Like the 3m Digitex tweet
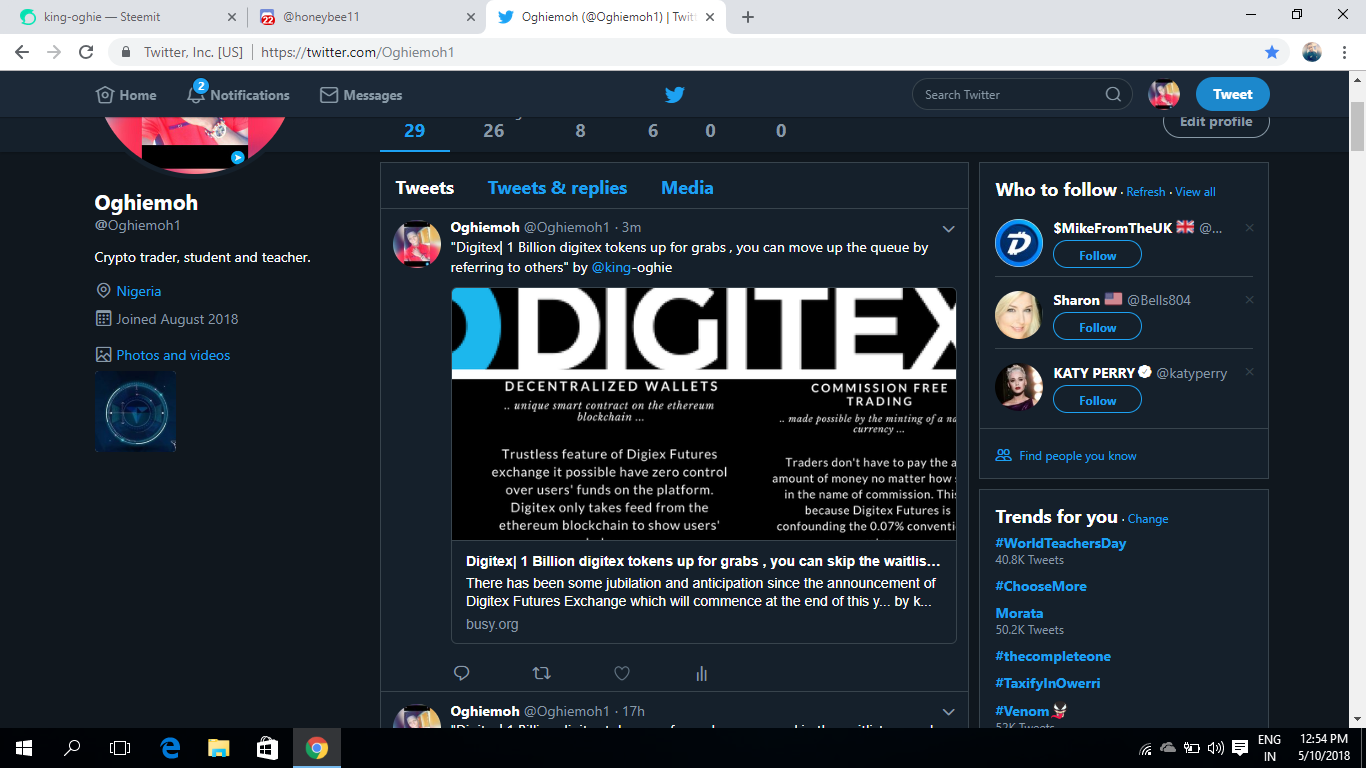Screen dimensions: 1366x768 tap(621, 673)
